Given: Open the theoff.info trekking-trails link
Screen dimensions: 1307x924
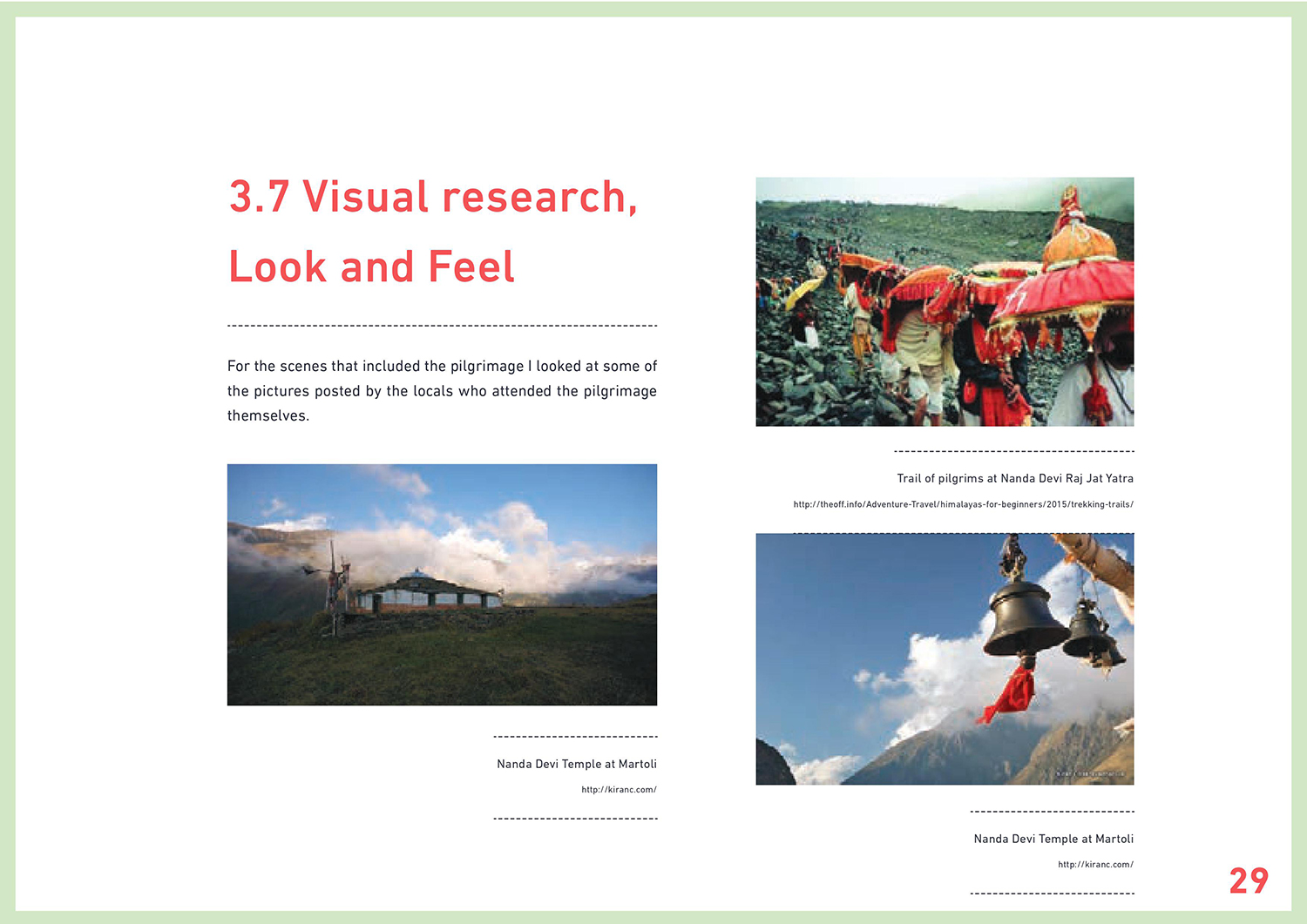Looking at the screenshot, I should point(963,504).
